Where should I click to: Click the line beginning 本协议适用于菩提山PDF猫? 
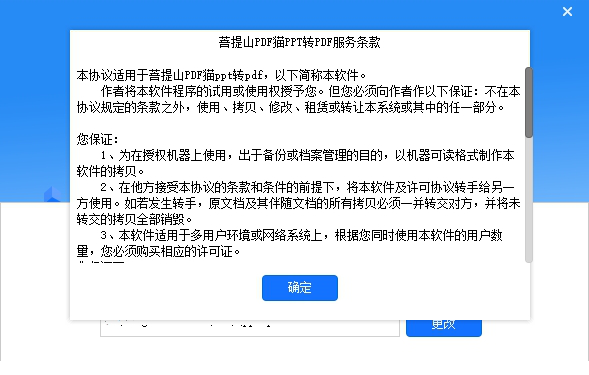(x=221, y=75)
